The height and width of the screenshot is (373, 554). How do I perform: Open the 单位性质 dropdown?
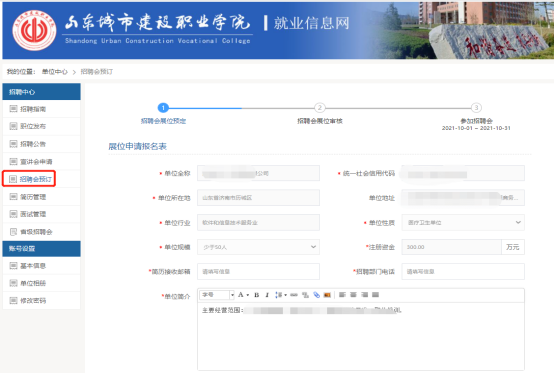[463, 223]
